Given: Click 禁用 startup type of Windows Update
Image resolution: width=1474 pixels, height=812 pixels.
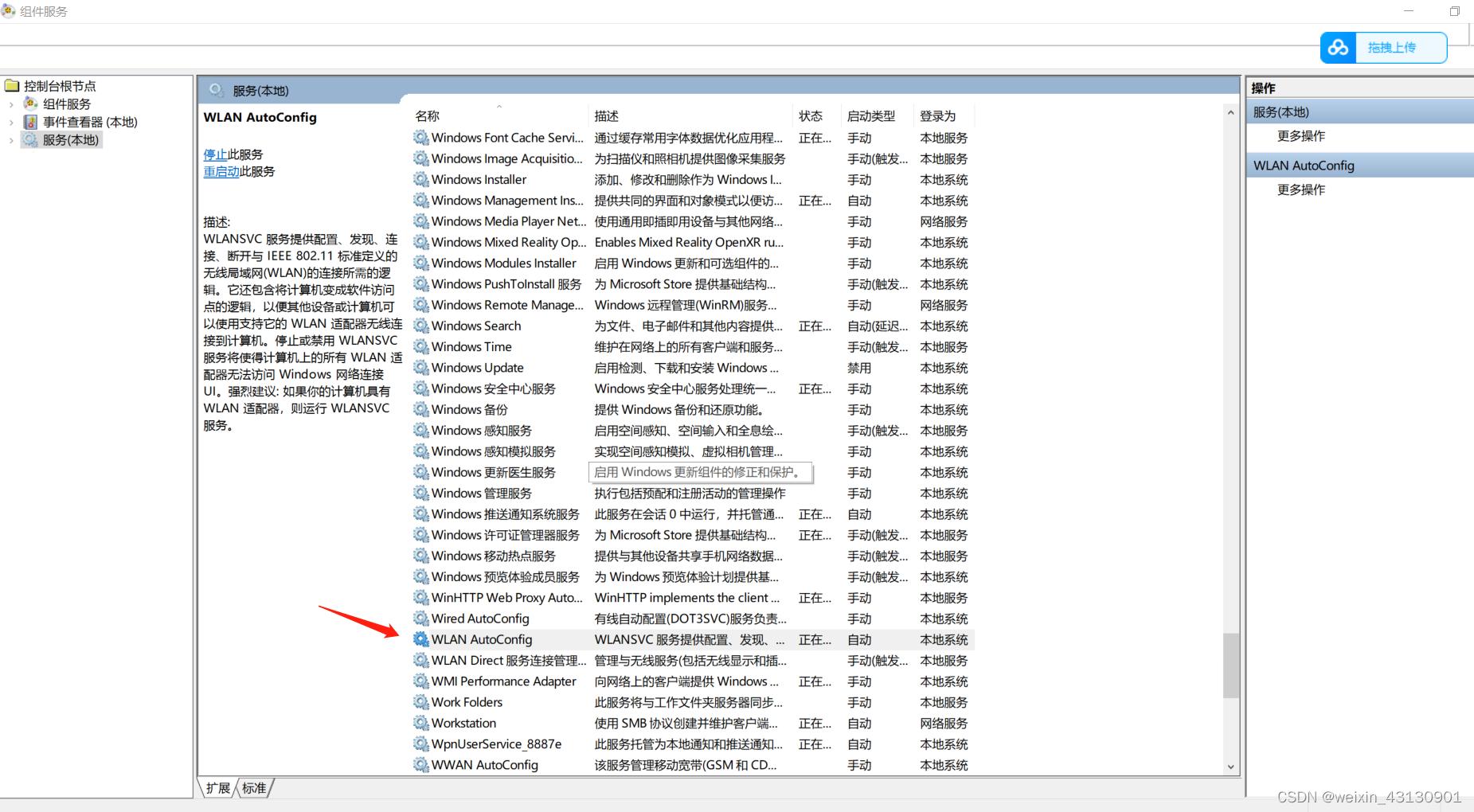Looking at the screenshot, I should (859, 368).
